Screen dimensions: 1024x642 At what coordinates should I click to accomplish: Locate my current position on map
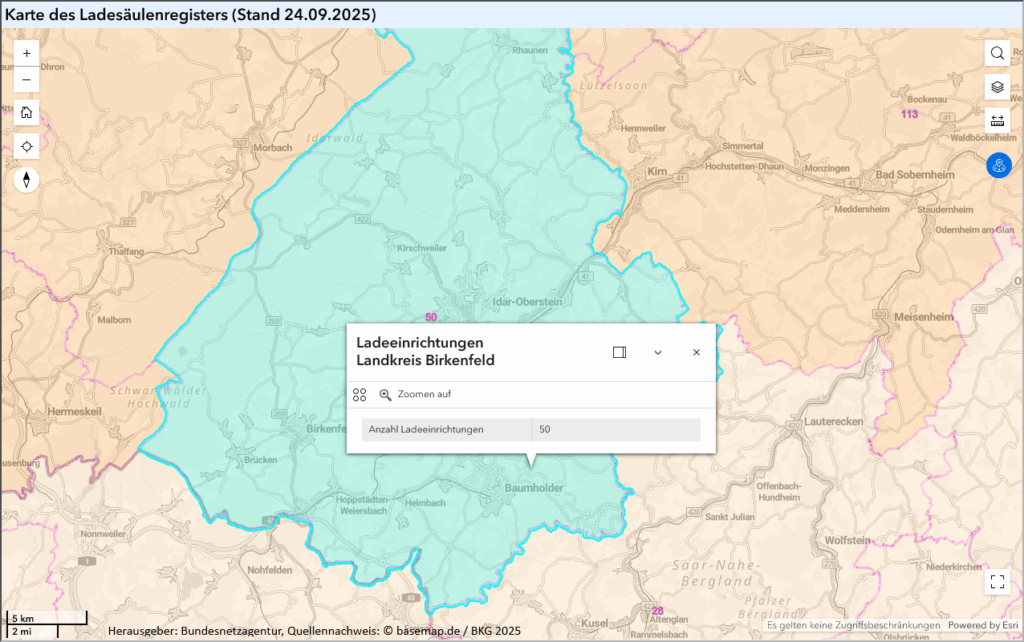[x=26, y=146]
